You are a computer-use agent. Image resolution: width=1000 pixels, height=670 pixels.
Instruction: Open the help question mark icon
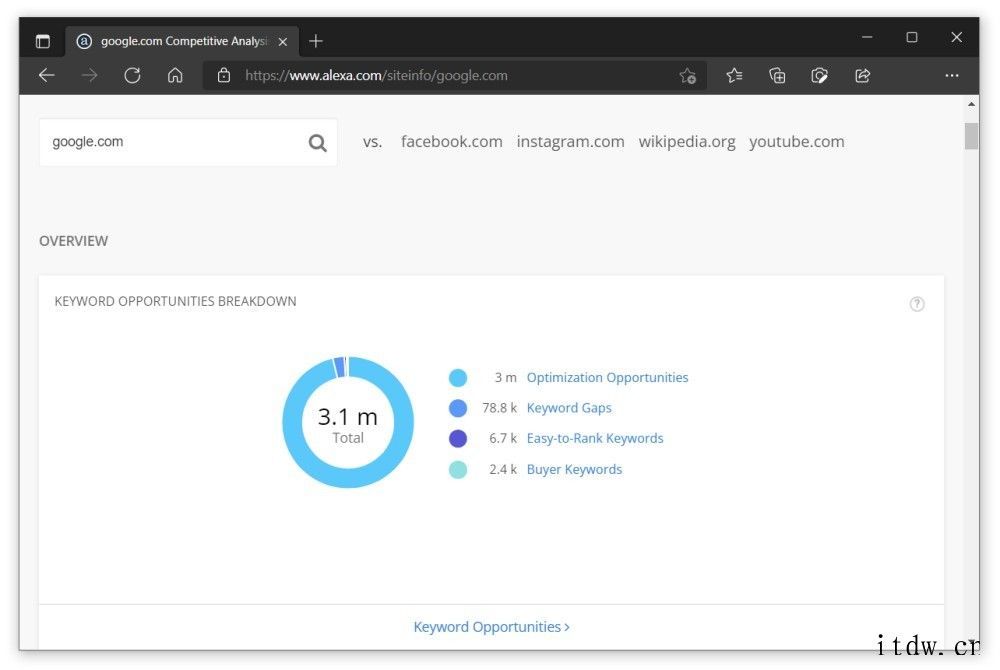917,304
